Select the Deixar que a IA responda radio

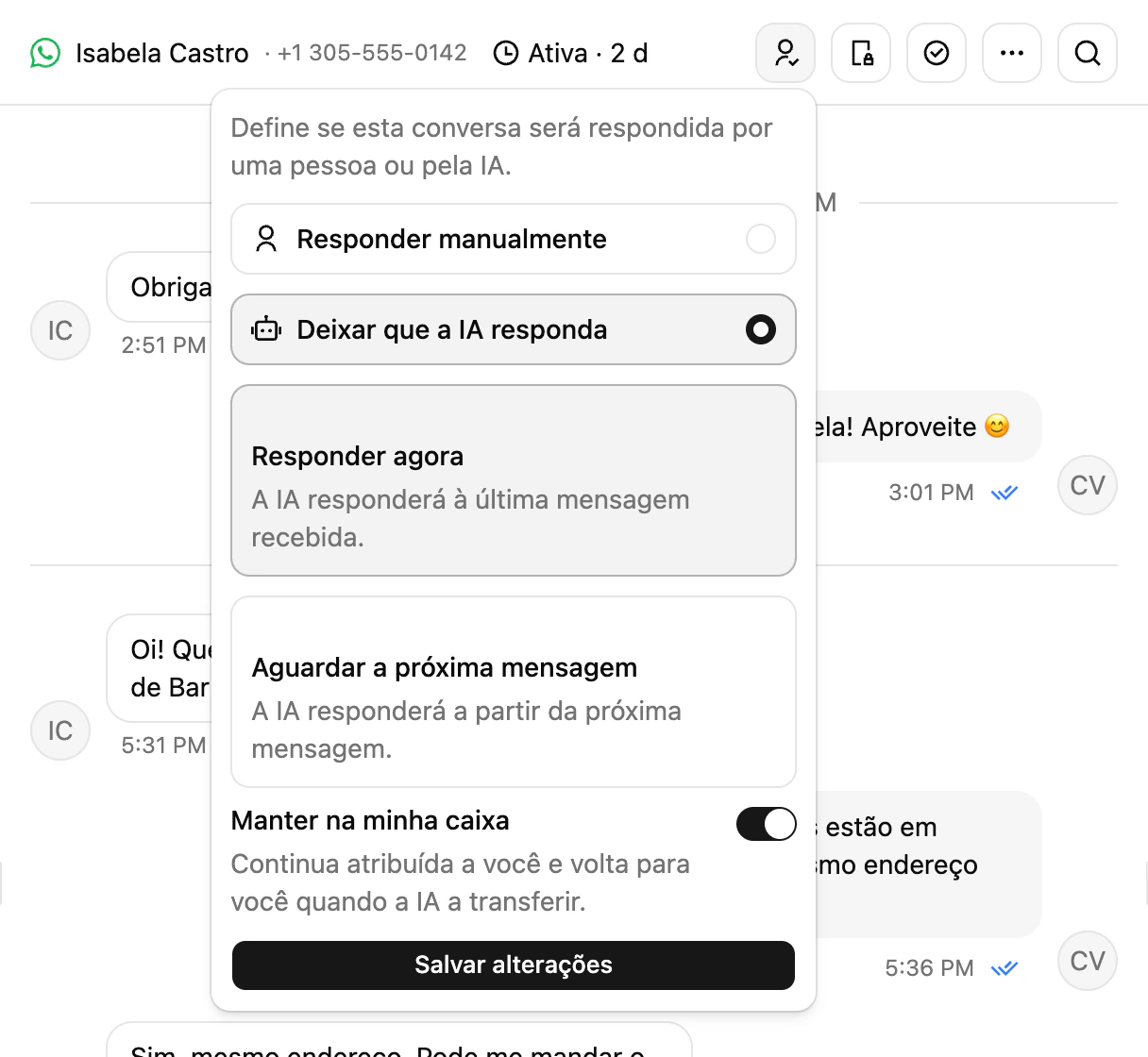click(x=761, y=329)
